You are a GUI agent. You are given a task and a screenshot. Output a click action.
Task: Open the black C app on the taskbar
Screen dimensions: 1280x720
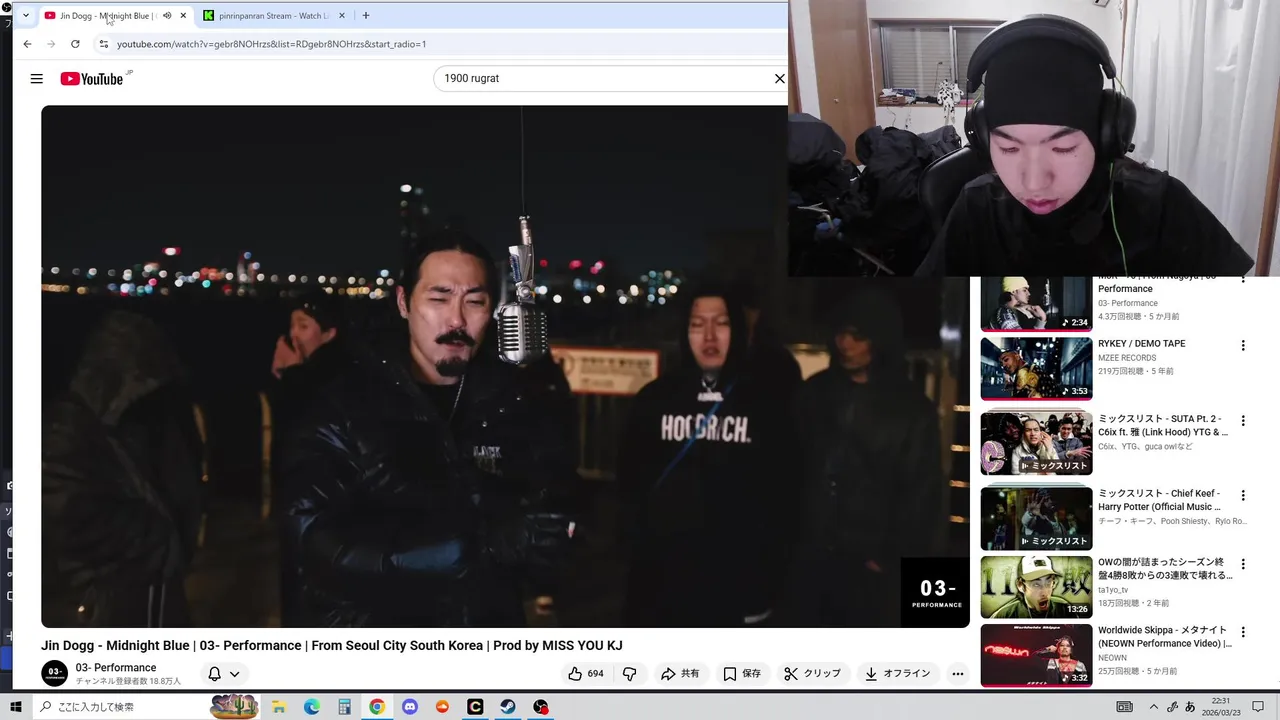[x=475, y=707]
